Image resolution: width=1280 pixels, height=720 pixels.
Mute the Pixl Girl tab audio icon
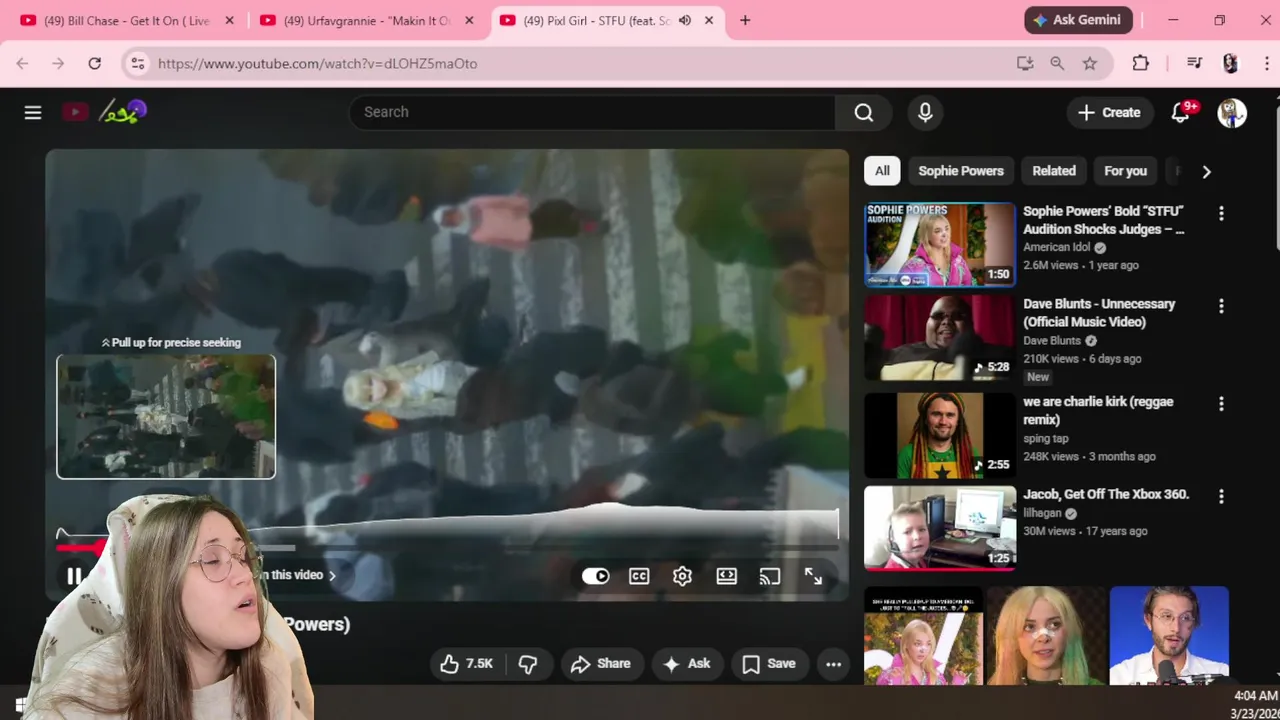[685, 20]
